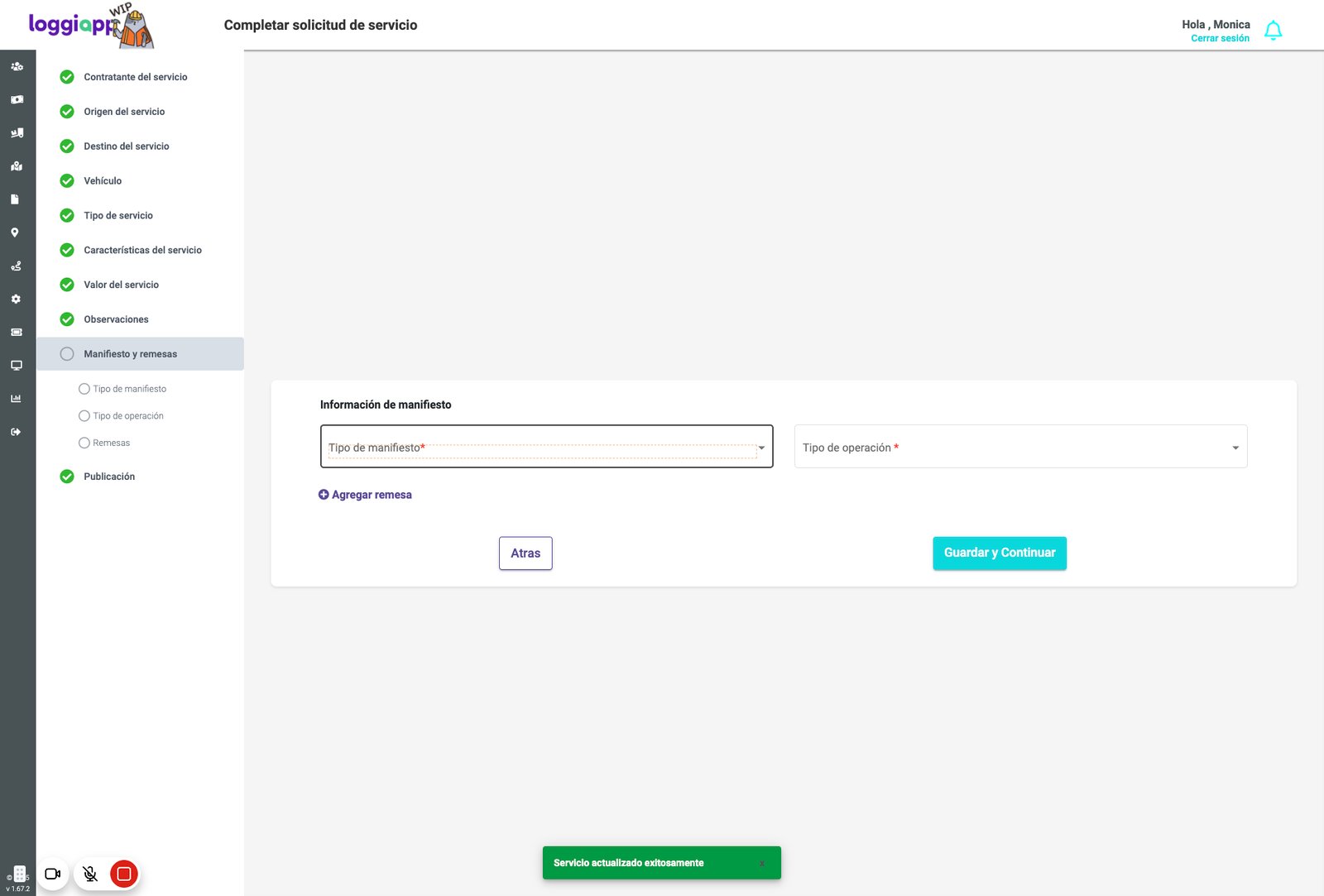Click the Contratante del servicio green check

67,77
